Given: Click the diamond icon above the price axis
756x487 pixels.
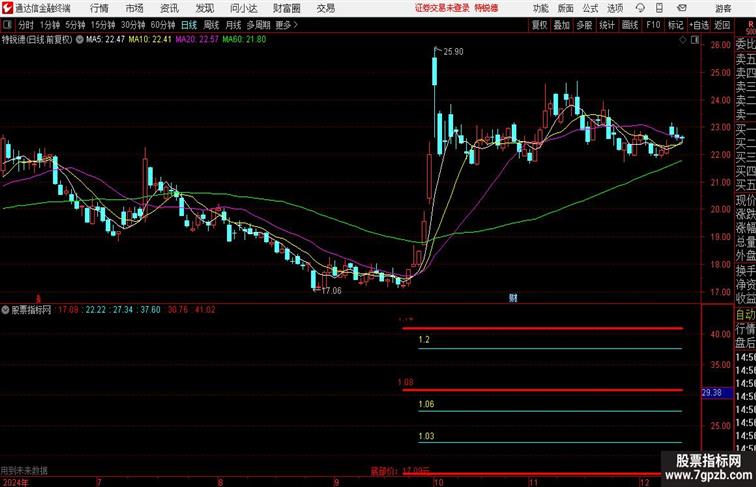Looking at the screenshot, I should coord(683,40).
